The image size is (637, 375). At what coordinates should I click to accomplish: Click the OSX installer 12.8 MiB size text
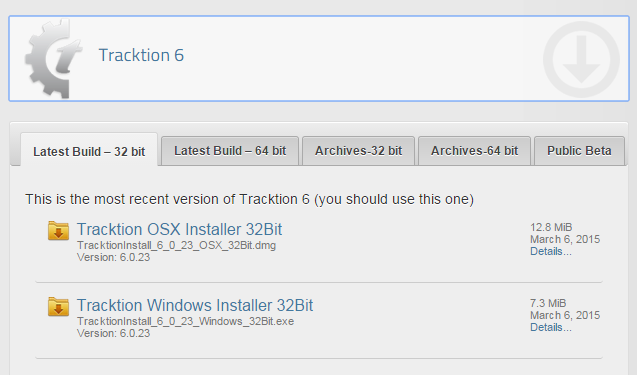(551, 227)
